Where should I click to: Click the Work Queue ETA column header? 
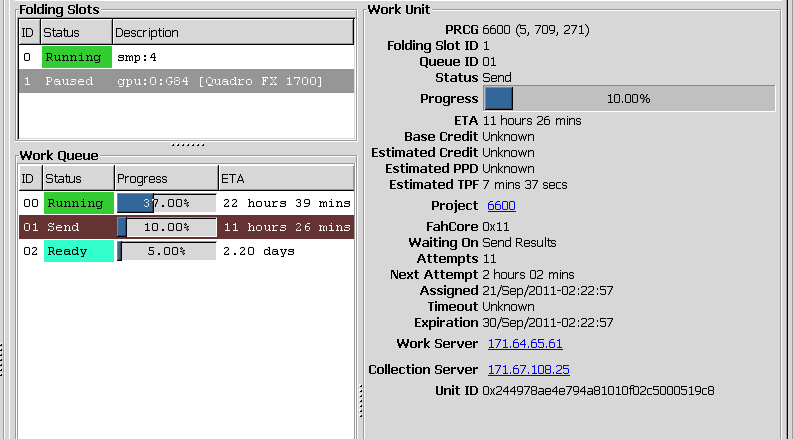click(286, 179)
